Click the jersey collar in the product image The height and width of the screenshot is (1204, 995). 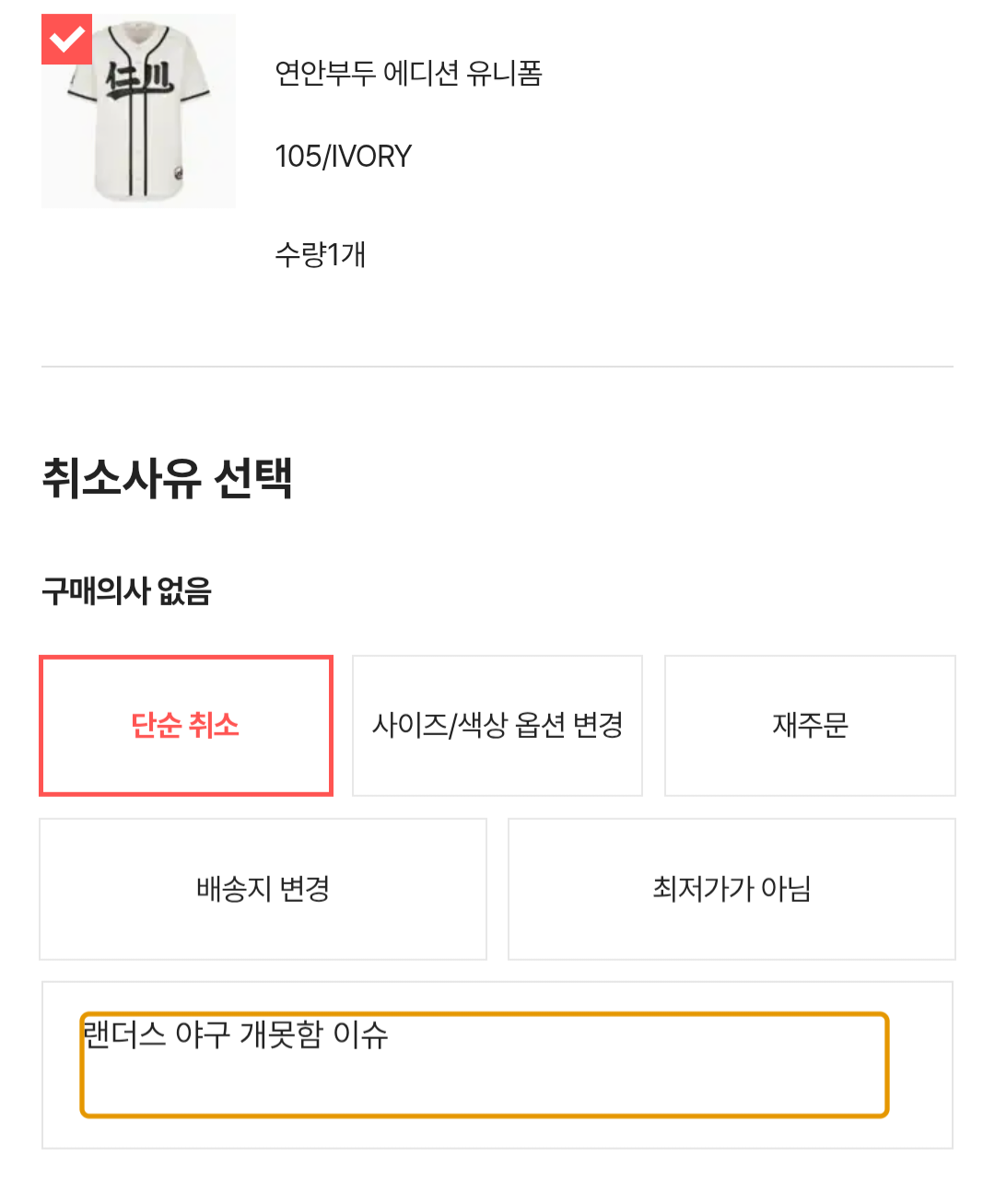139,35
